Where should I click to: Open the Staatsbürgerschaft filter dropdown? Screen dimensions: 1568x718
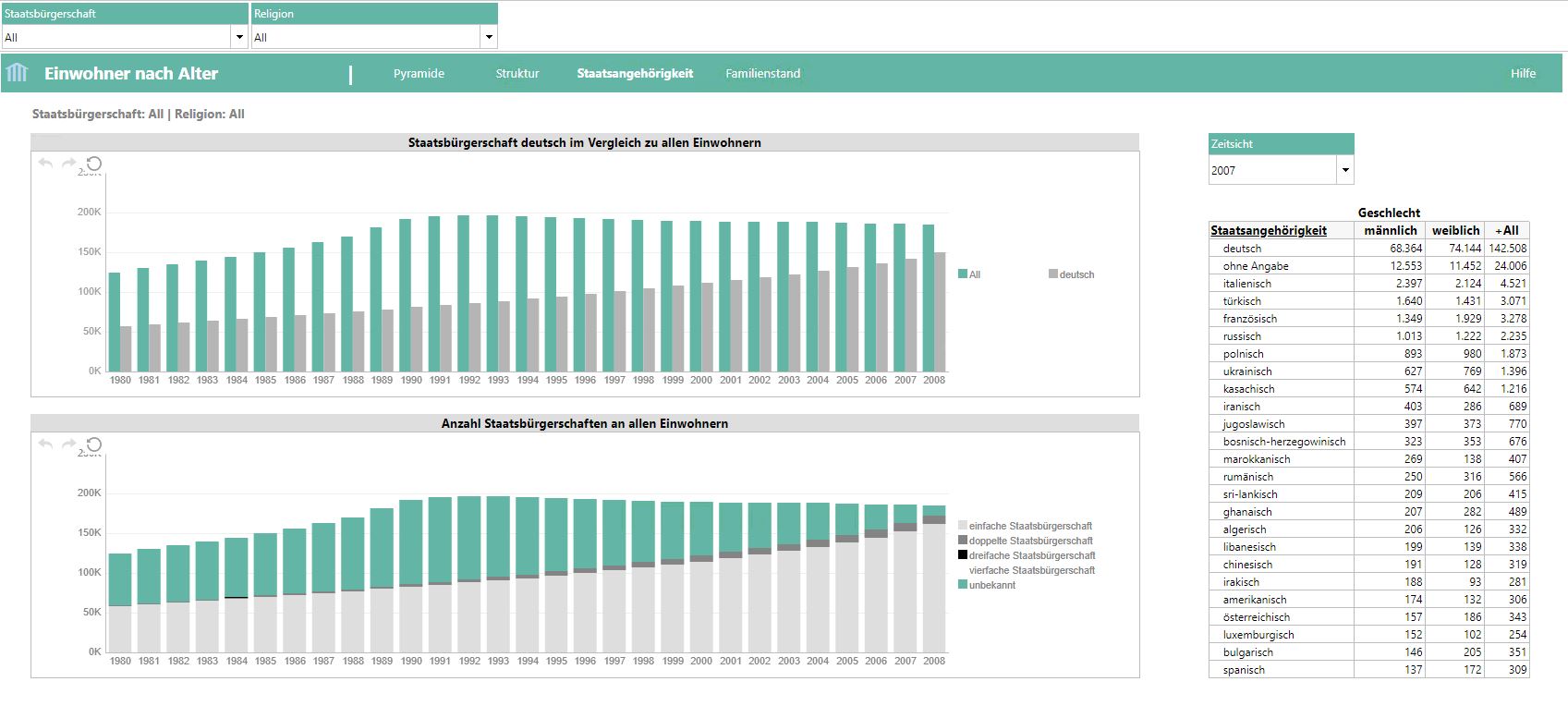[239, 37]
